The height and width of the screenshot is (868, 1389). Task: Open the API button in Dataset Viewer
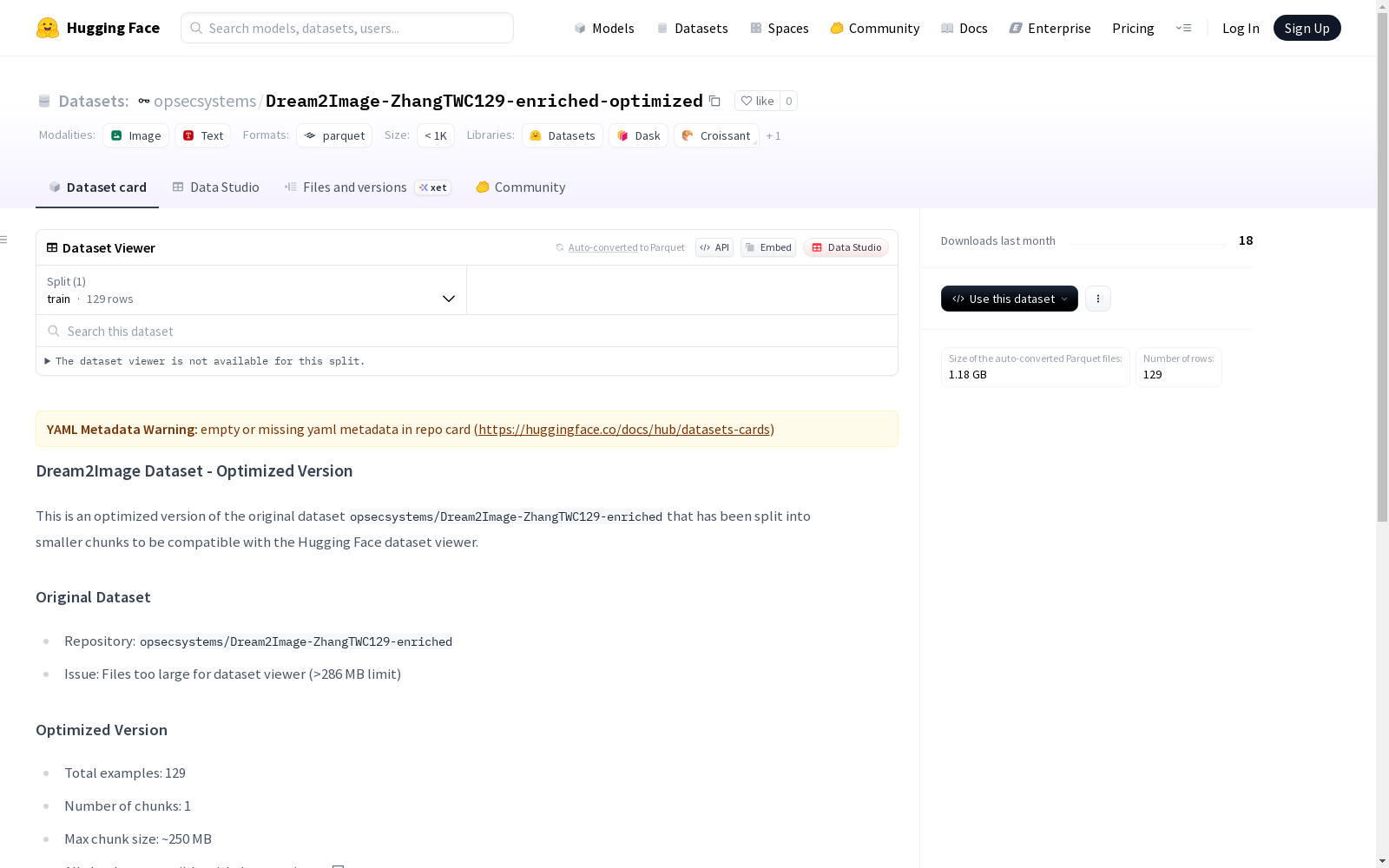pyautogui.click(x=714, y=247)
